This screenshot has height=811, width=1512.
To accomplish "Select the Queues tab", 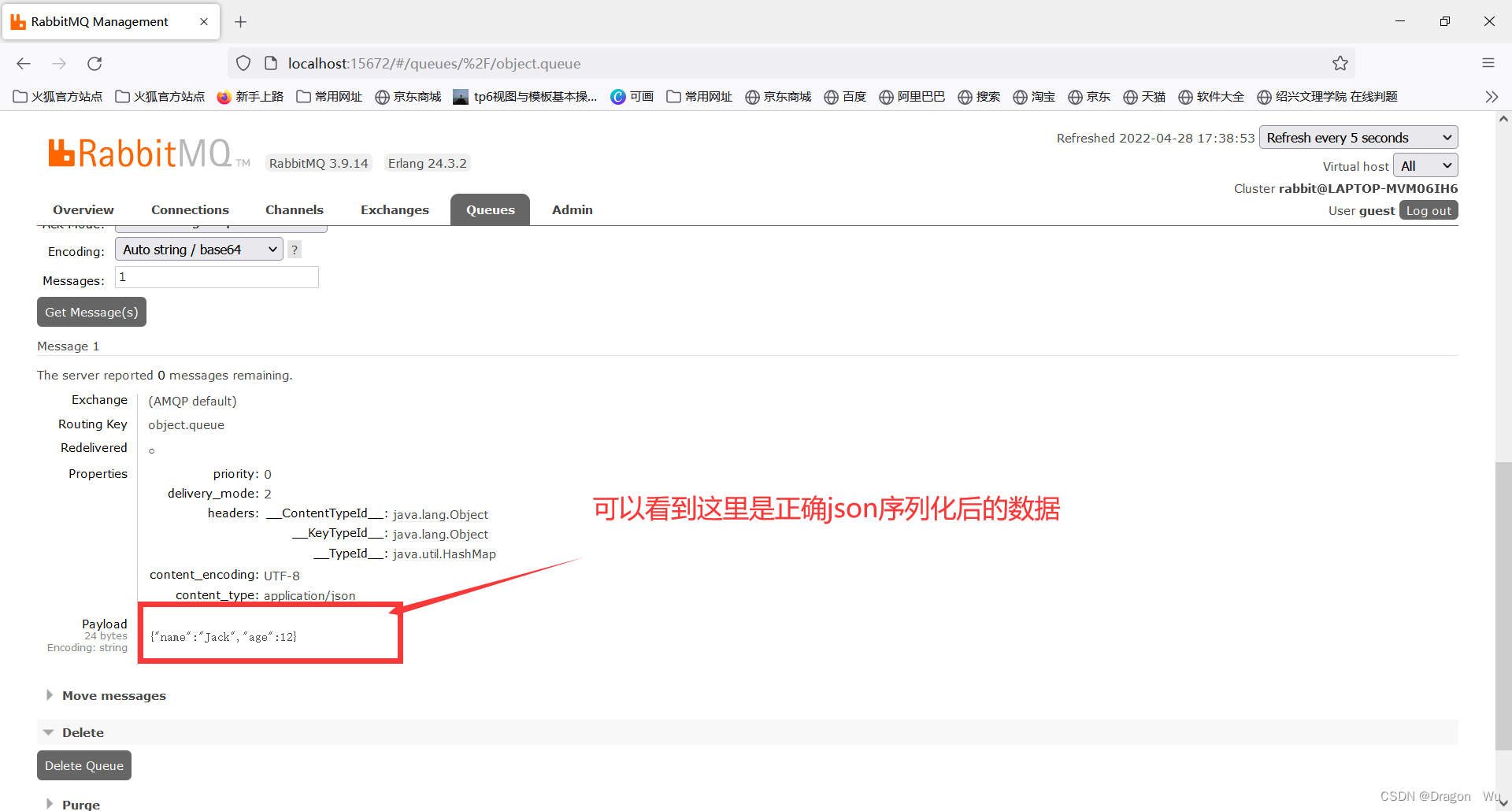I will pyautogui.click(x=490, y=210).
